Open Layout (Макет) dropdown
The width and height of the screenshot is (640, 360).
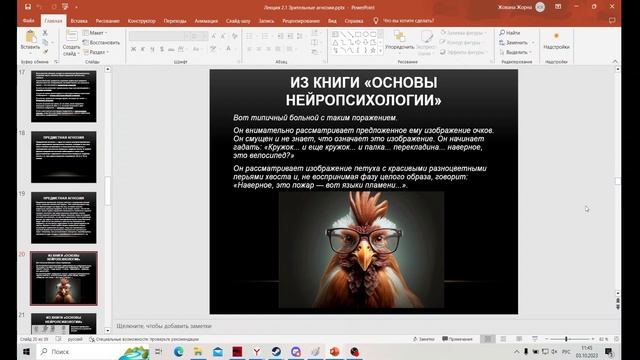[x=95, y=33]
